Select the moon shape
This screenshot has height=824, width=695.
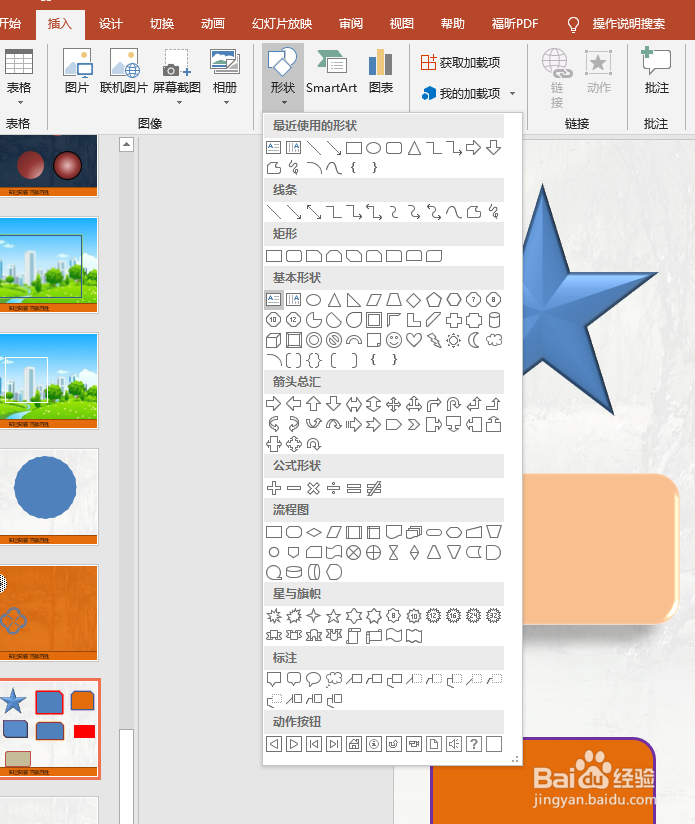tap(474, 340)
